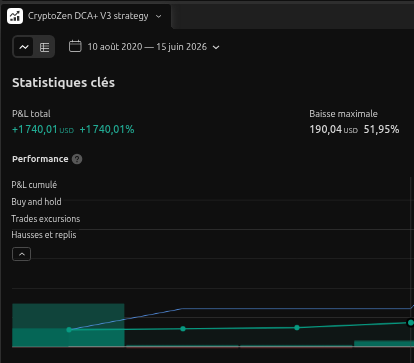Click the CryptoZen strategy chart icon
Viewport: 414px width, 363px height.
pyautogui.click(x=15, y=16)
